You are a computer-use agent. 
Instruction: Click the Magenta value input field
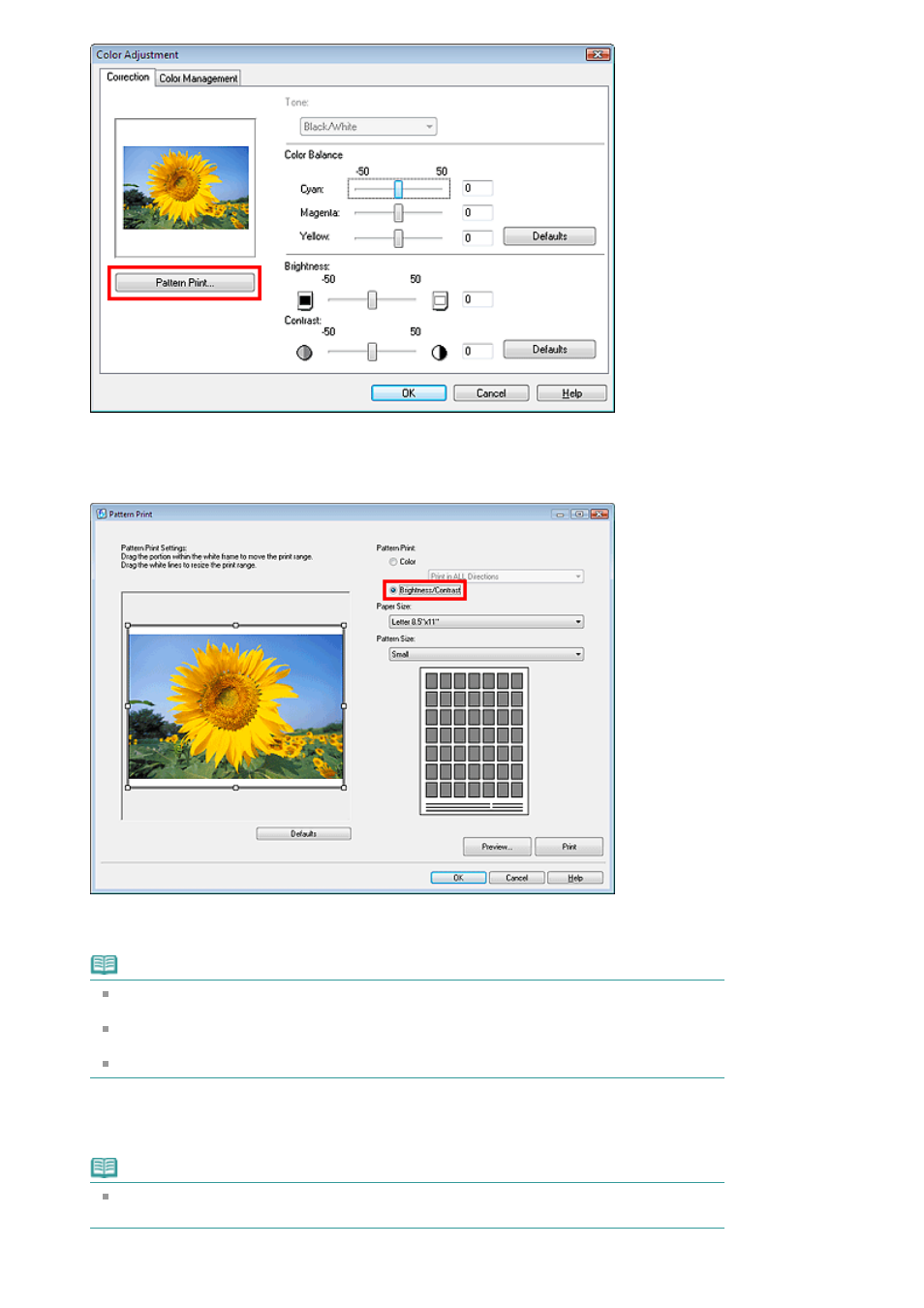(x=477, y=213)
